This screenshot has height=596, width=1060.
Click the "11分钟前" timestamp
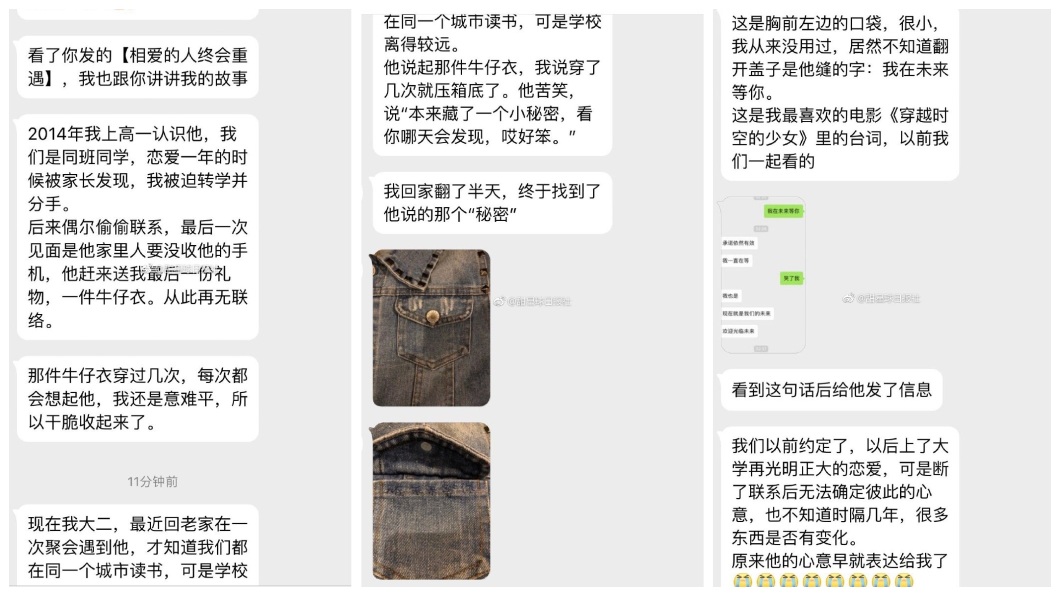tap(153, 482)
